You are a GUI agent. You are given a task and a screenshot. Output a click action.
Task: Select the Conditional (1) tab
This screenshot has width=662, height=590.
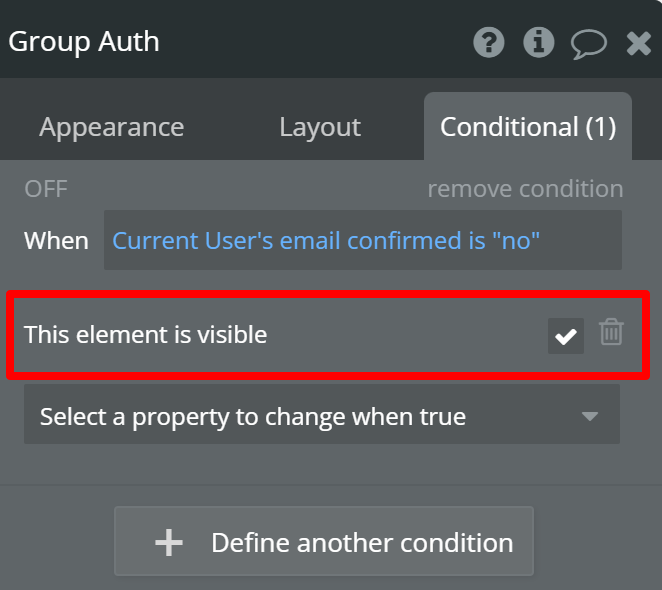[x=528, y=127]
